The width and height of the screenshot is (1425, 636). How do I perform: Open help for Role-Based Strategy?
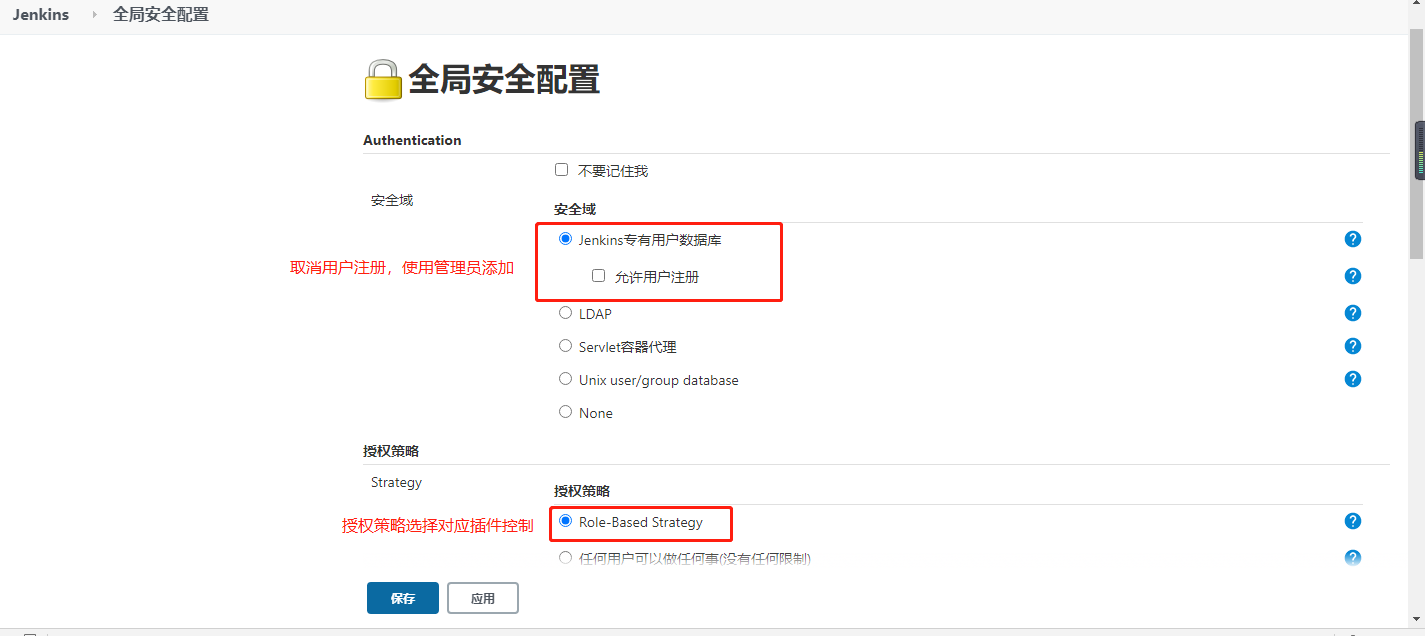click(x=1352, y=521)
